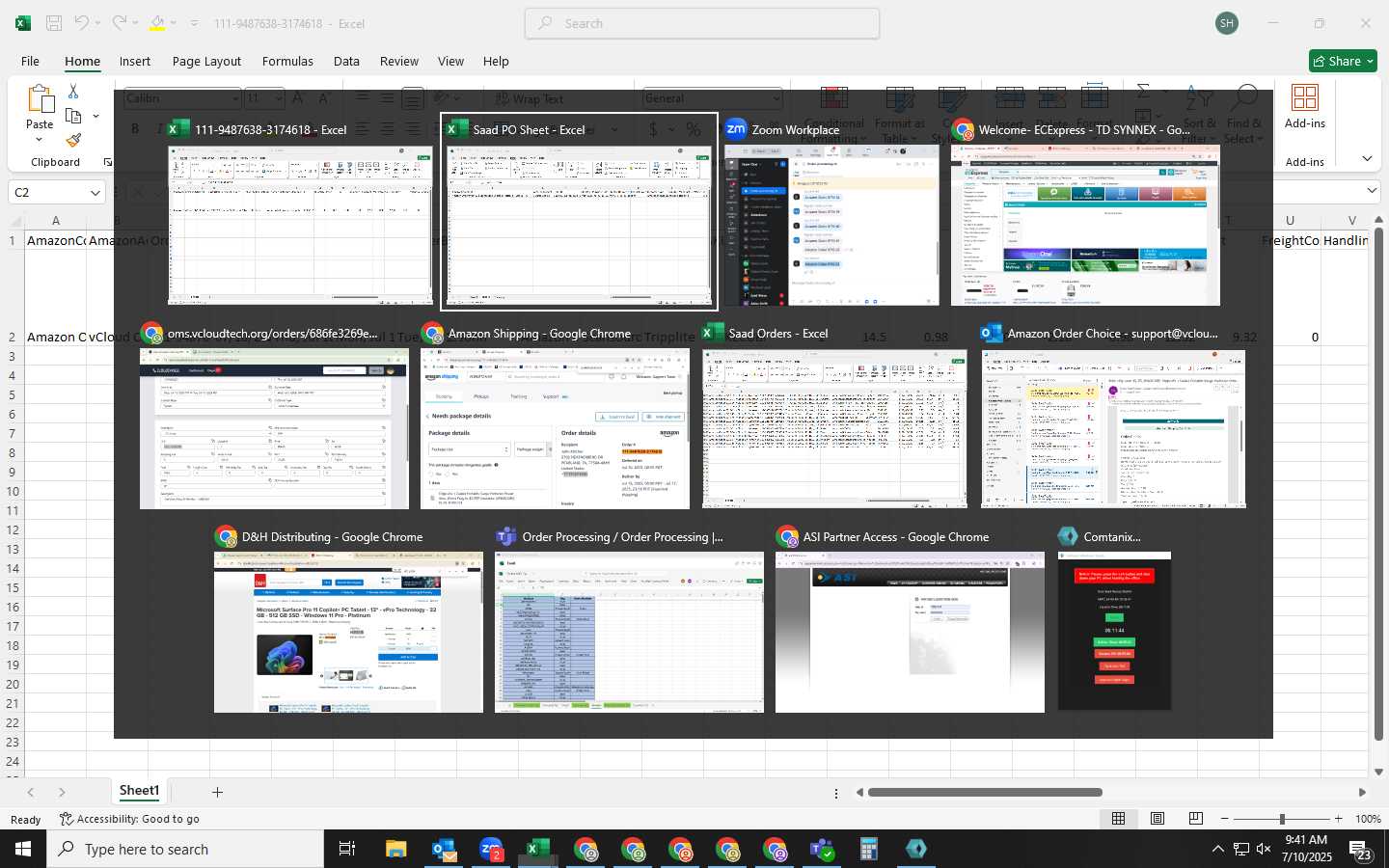This screenshot has height=868, width=1389.
Task: Switch to the Formulas tab
Action: (287, 61)
